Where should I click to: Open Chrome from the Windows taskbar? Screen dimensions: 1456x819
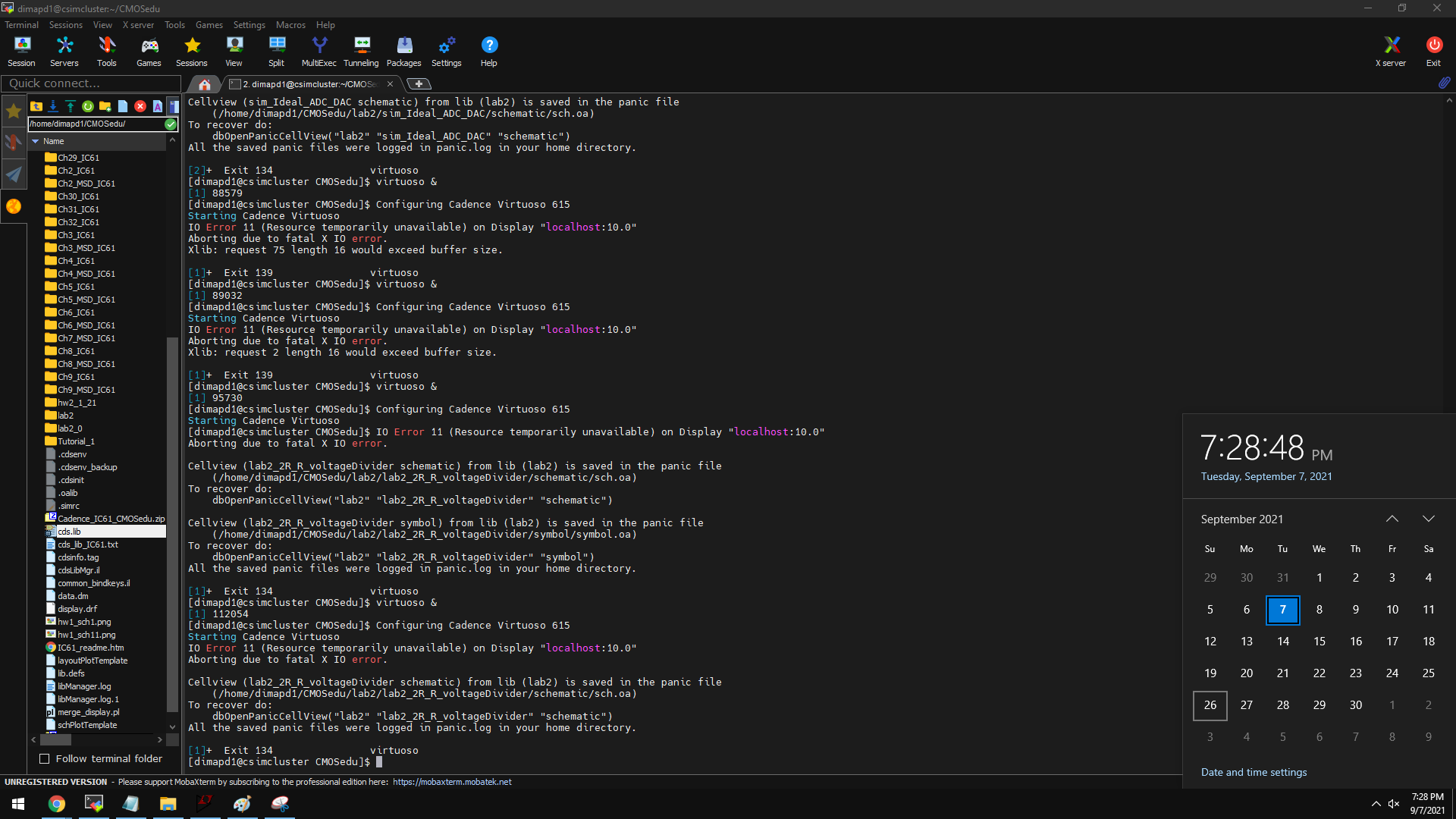57,804
